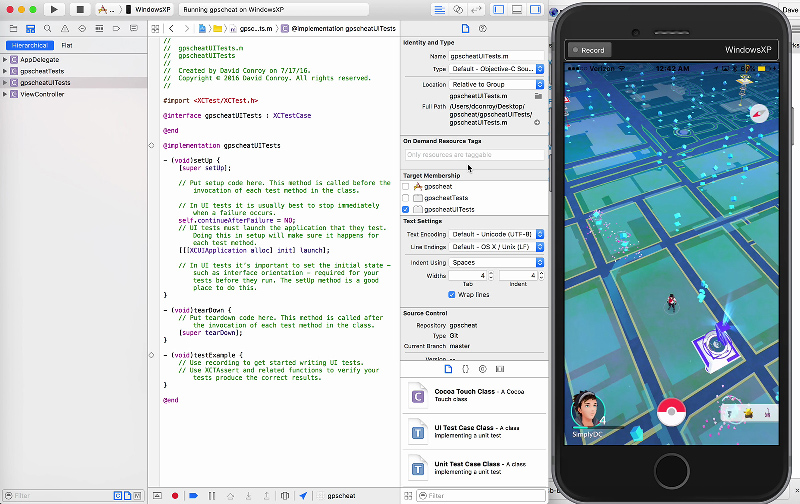
Task: Show the Quick Help inspector
Action: [x=482, y=29]
